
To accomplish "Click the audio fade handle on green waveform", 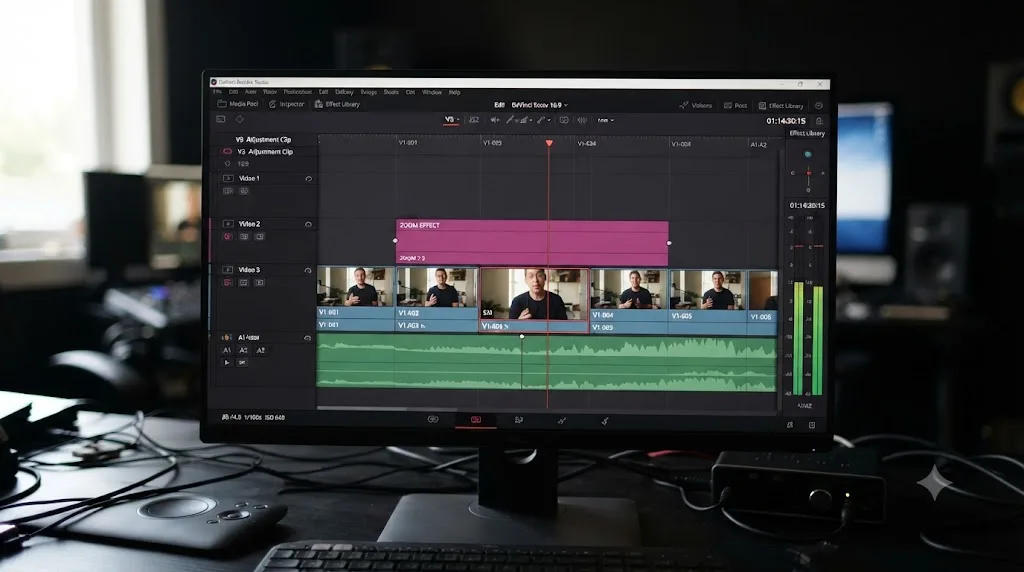I will point(521,336).
